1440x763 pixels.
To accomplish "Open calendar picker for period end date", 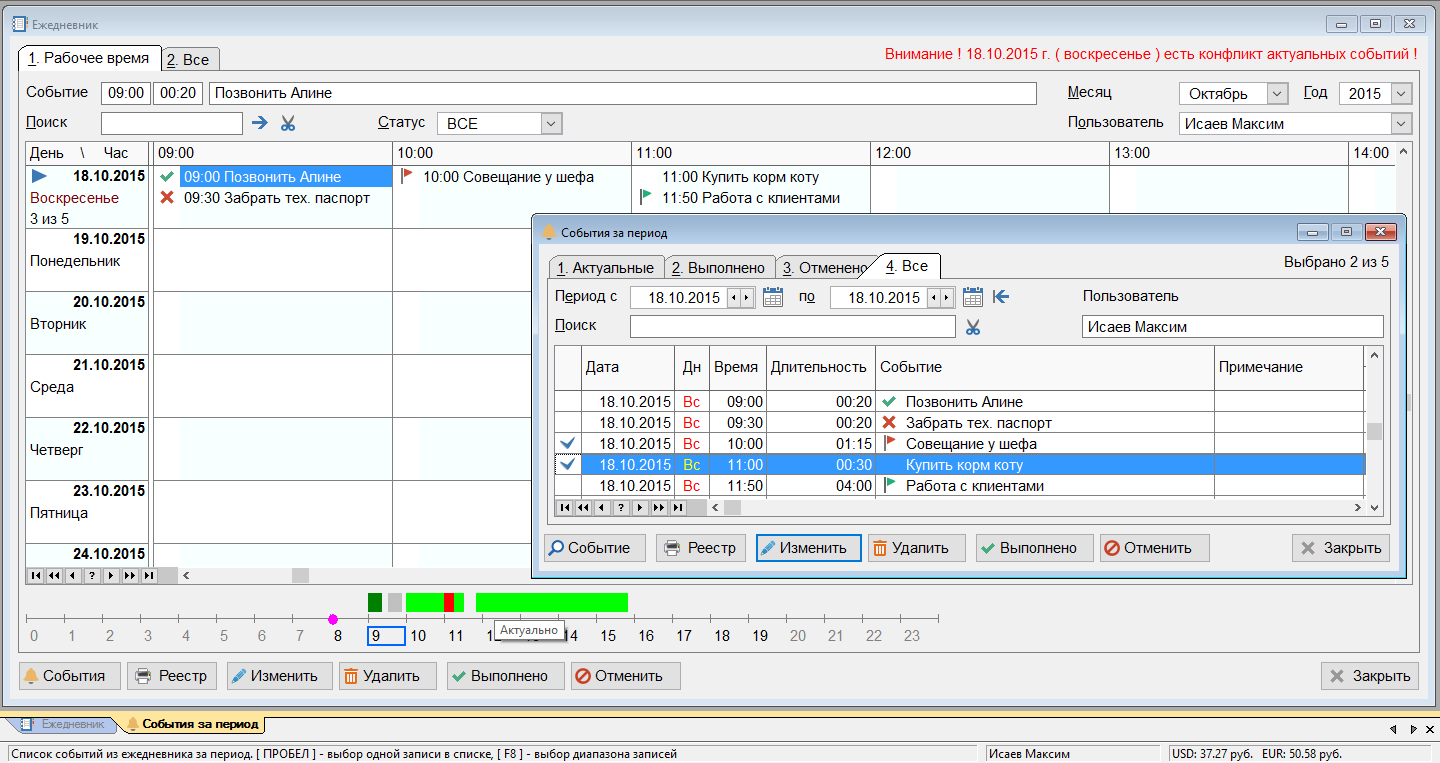I will [972, 297].
